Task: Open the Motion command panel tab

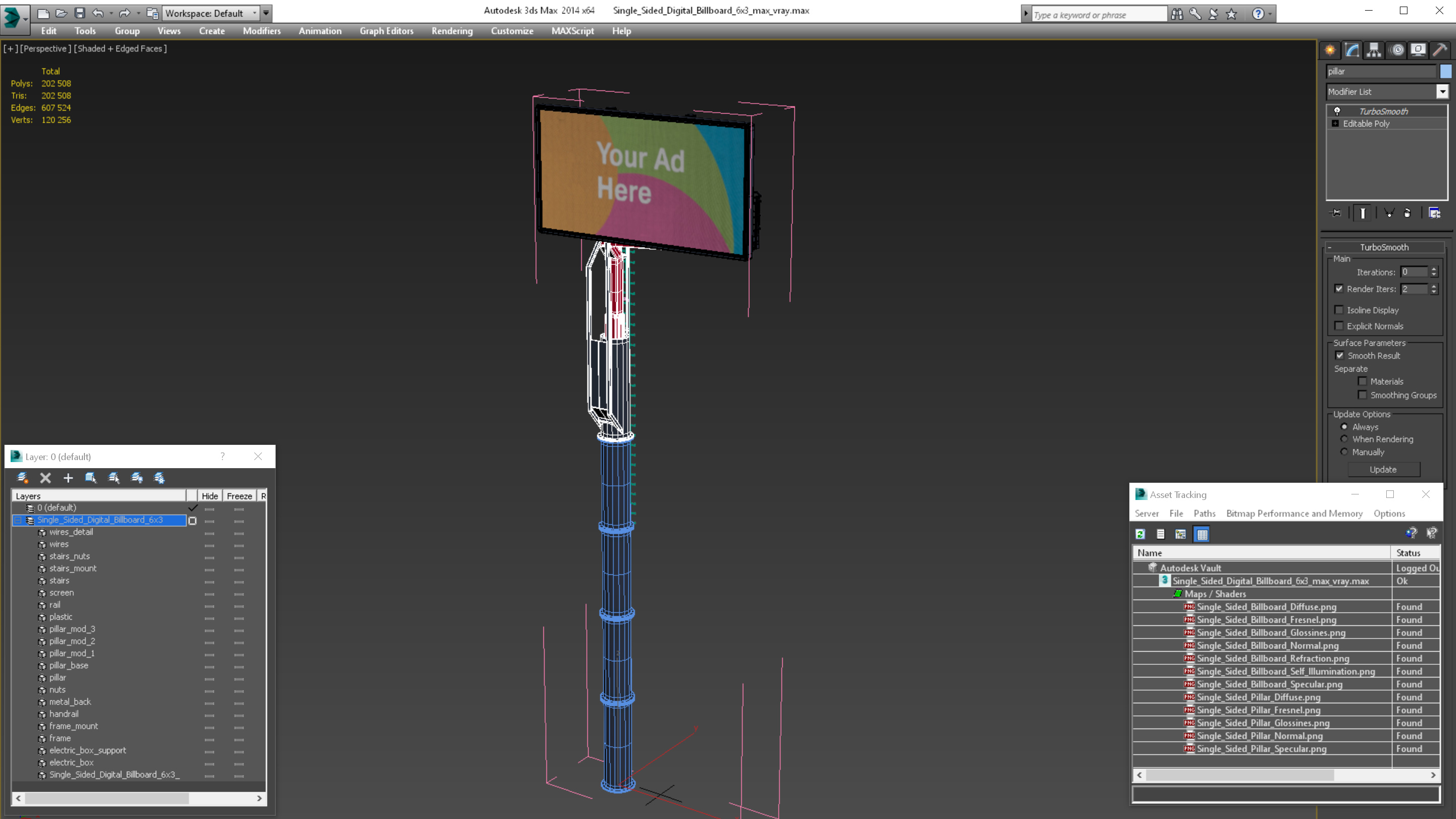Action: 1397,51
